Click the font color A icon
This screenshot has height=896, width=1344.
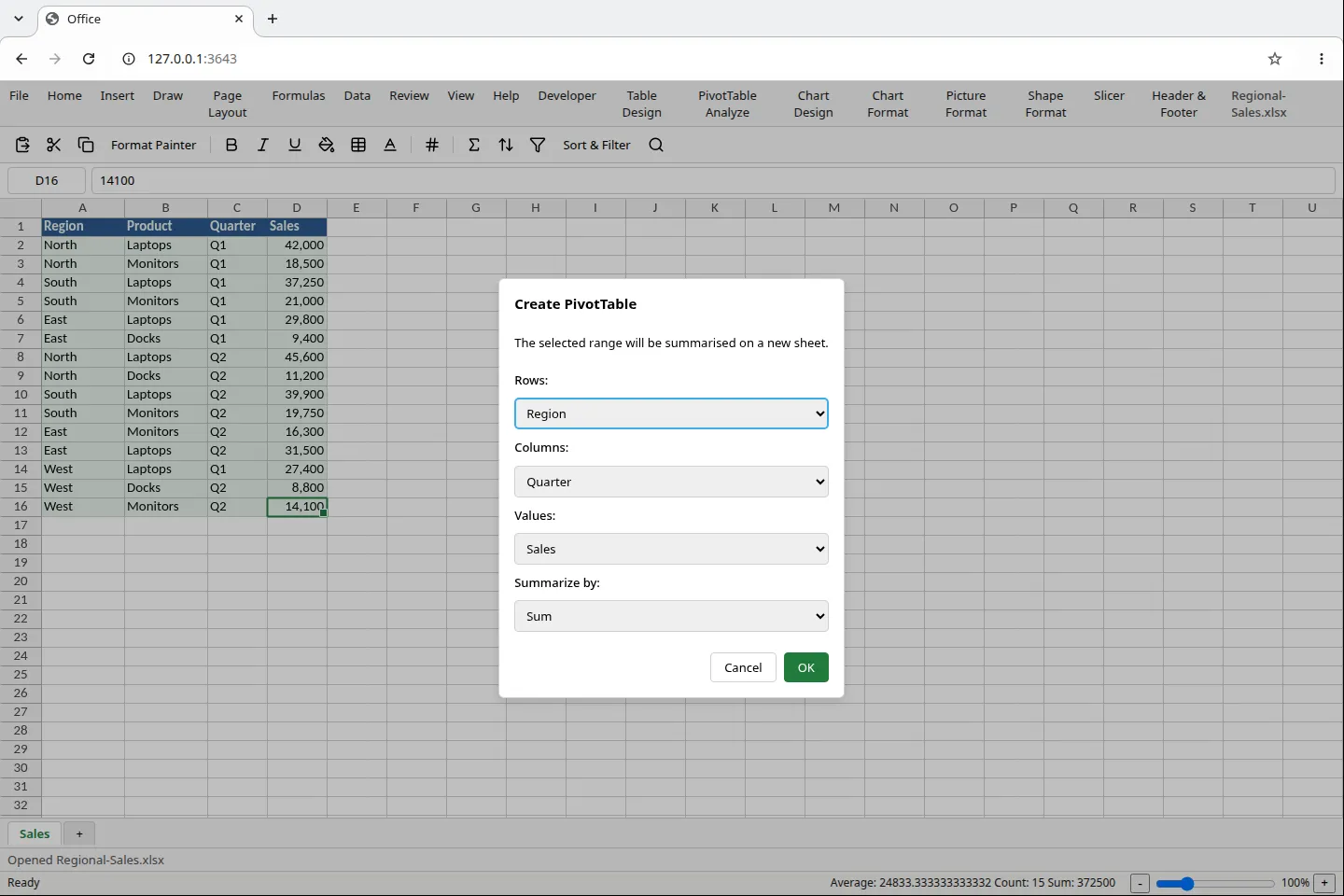click(390, 145)
